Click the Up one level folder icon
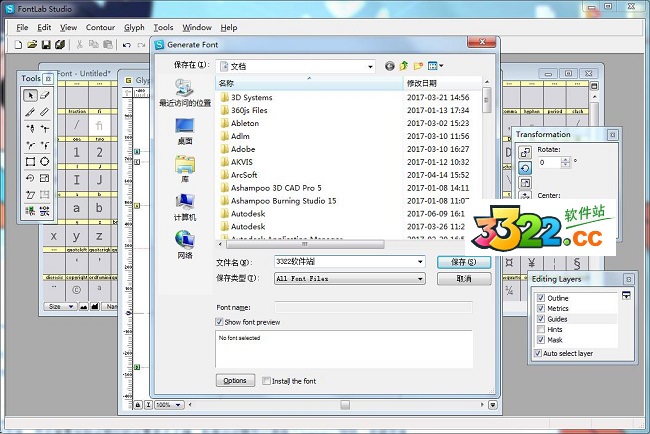Image resolution: width=650 pixels, height=434 pixels. pos(404,66)
